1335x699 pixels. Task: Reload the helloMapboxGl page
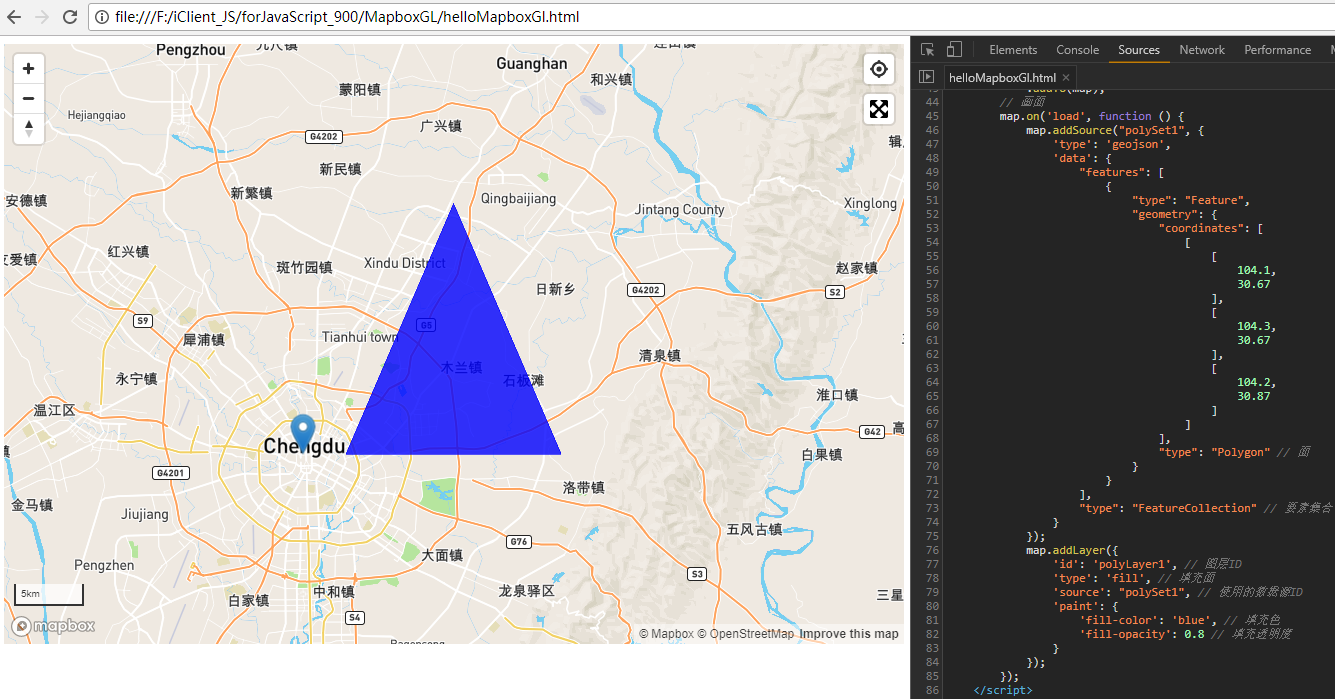70,17
